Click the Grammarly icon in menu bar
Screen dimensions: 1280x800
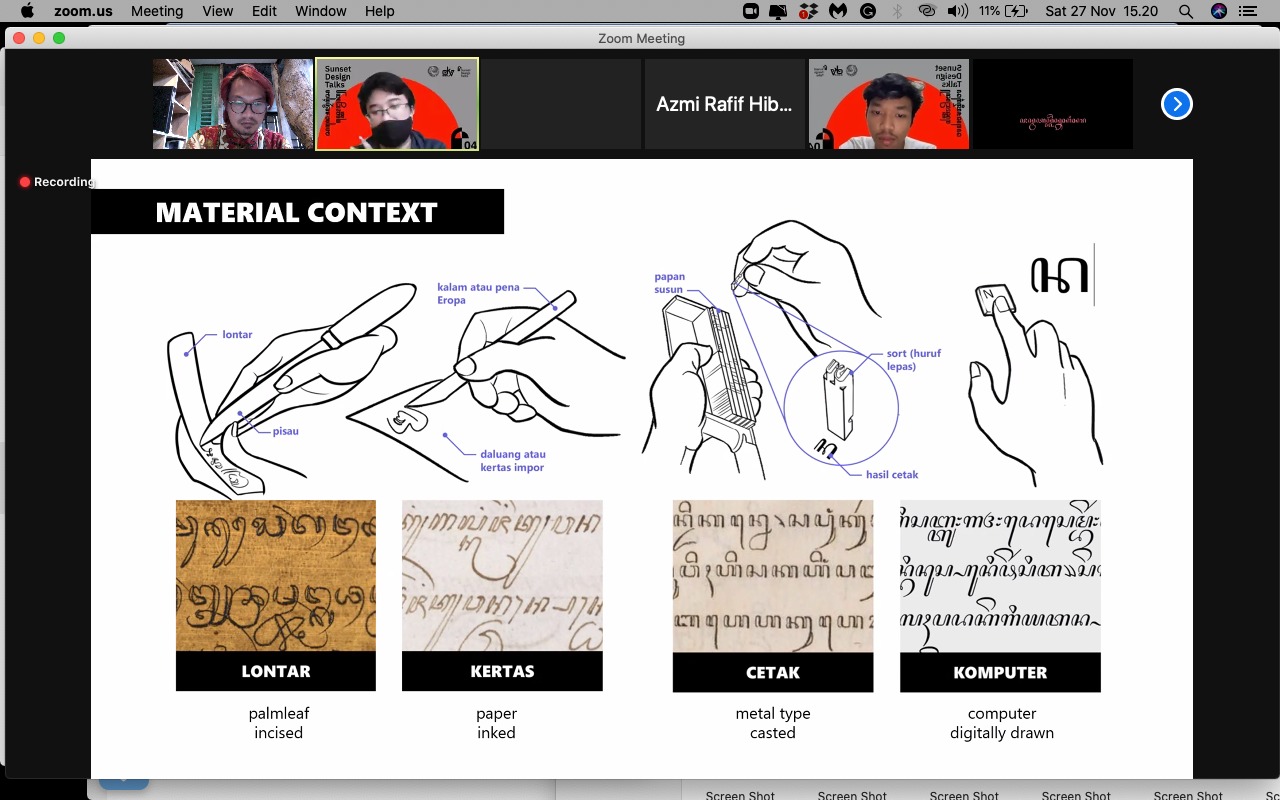[868, 11]
